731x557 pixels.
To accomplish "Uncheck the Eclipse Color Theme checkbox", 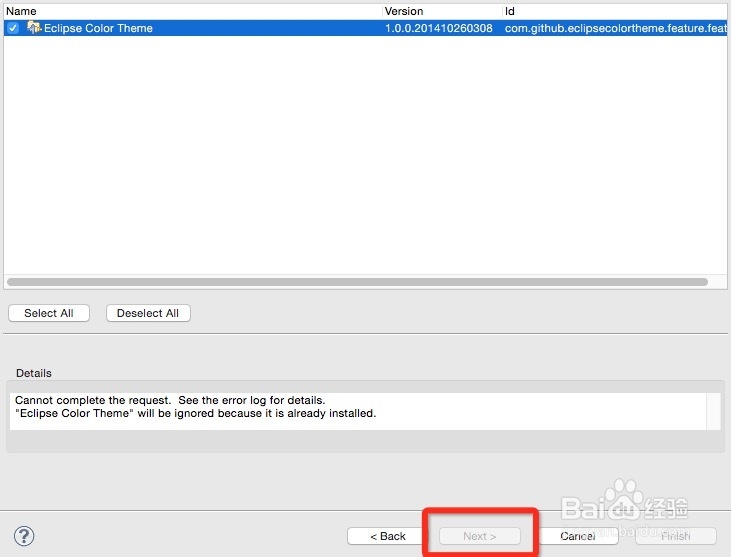I will [13, 28].
